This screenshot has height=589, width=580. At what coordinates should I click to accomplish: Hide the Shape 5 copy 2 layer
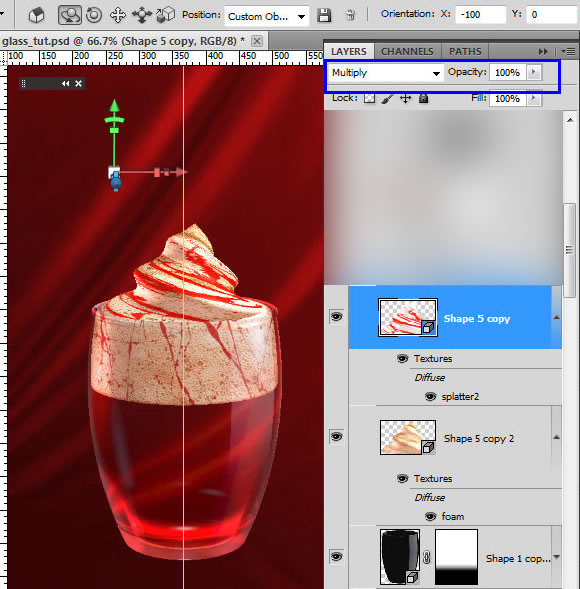tap(336, 436)
